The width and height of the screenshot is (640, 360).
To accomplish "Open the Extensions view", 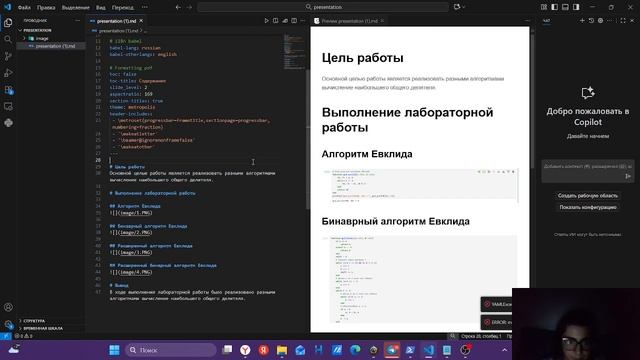I will click(x=8, y=90).
